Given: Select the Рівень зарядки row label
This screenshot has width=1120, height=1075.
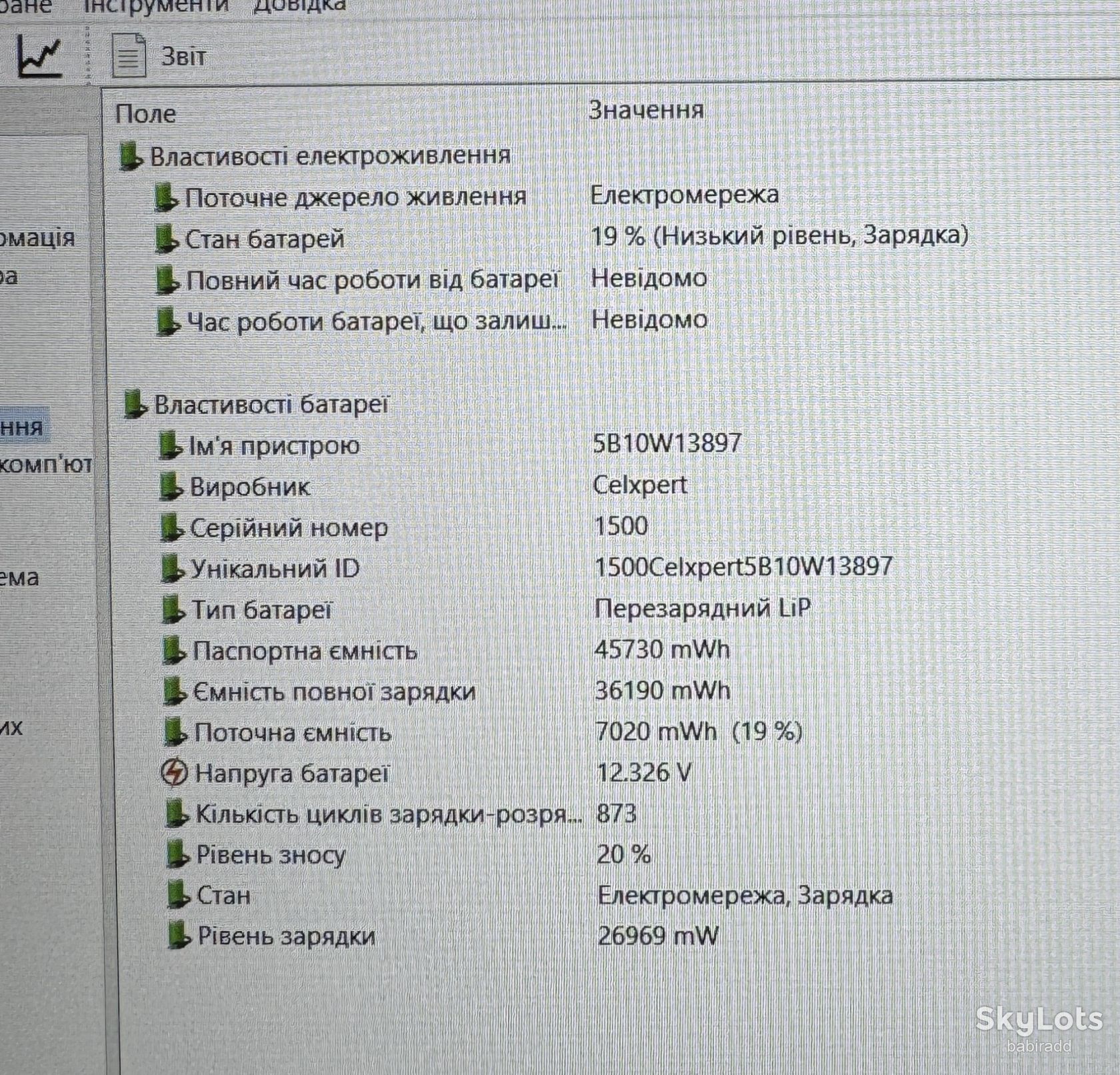Looking at the screenshot, I should pos(286,936).
